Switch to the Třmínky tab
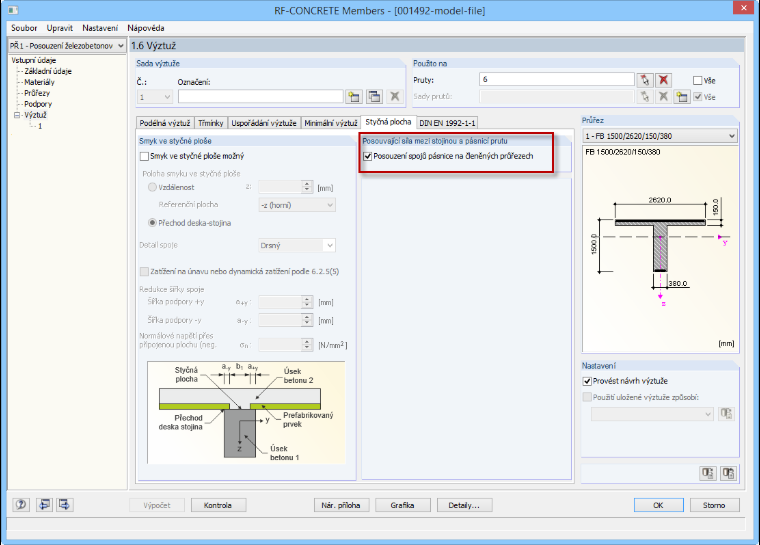 (210, 123)
